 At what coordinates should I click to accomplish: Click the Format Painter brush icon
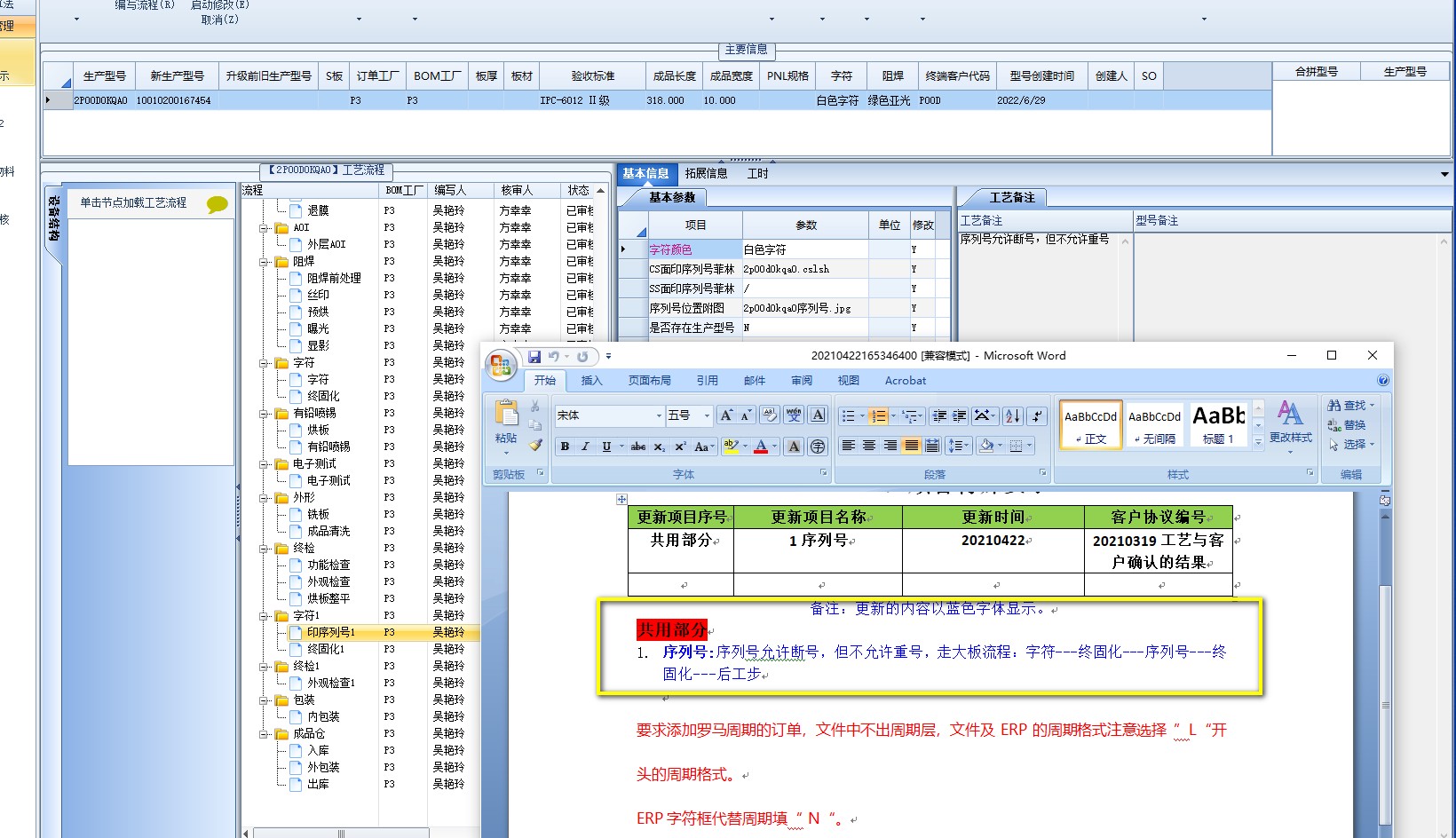coord(534,445)
